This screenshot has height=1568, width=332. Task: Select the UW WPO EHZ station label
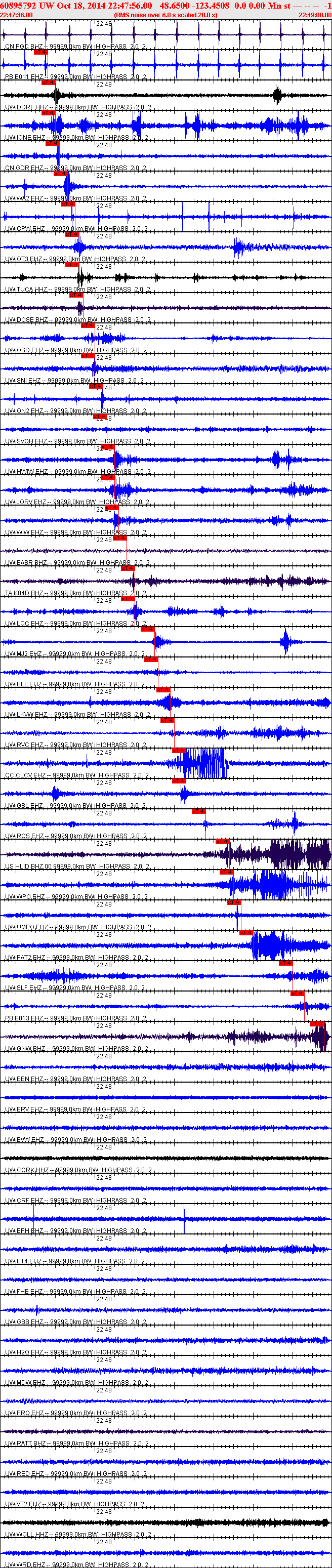(x=75, y=897)
